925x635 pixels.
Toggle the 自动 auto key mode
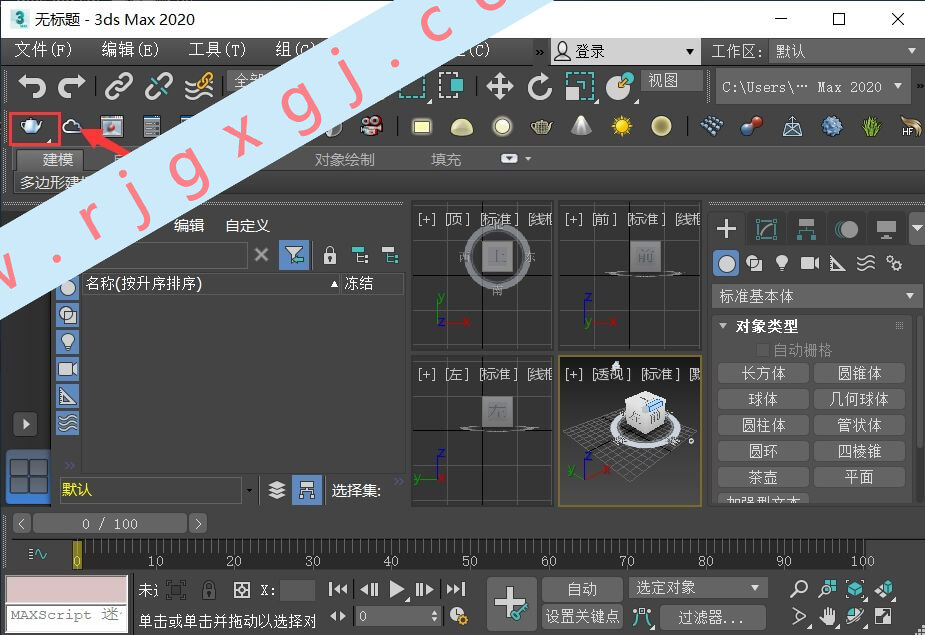tap(582, 589)
